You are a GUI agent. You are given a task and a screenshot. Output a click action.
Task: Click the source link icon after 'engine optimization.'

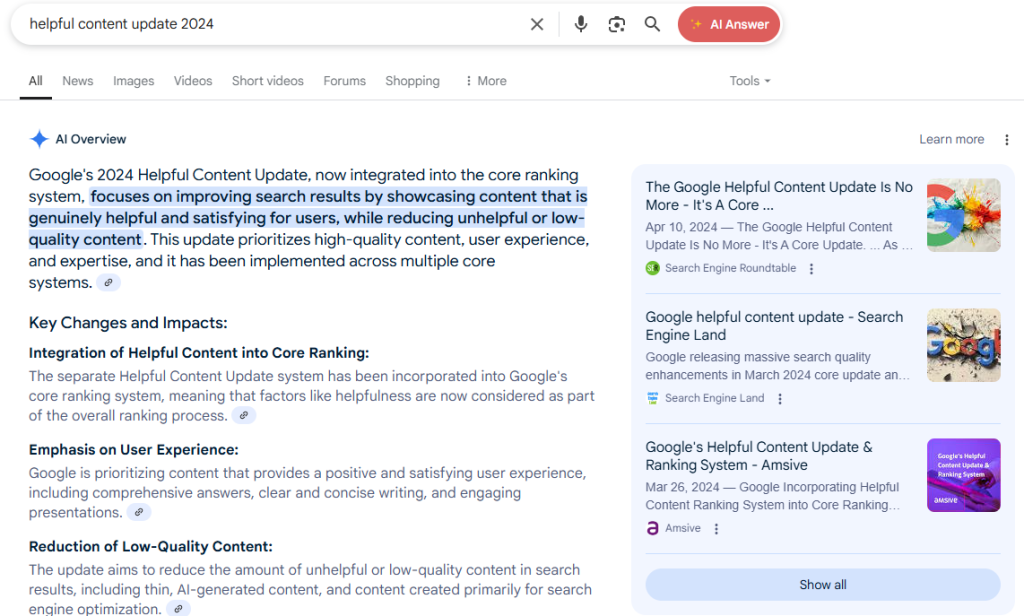(x=178, y=609)
